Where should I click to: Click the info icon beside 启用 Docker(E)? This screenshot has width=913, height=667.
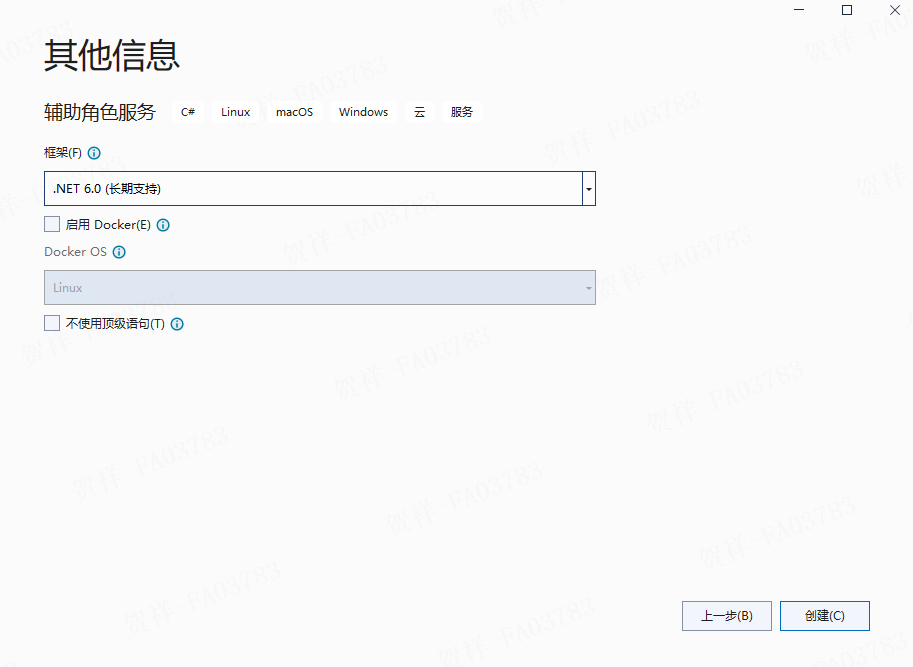point(163,225)
